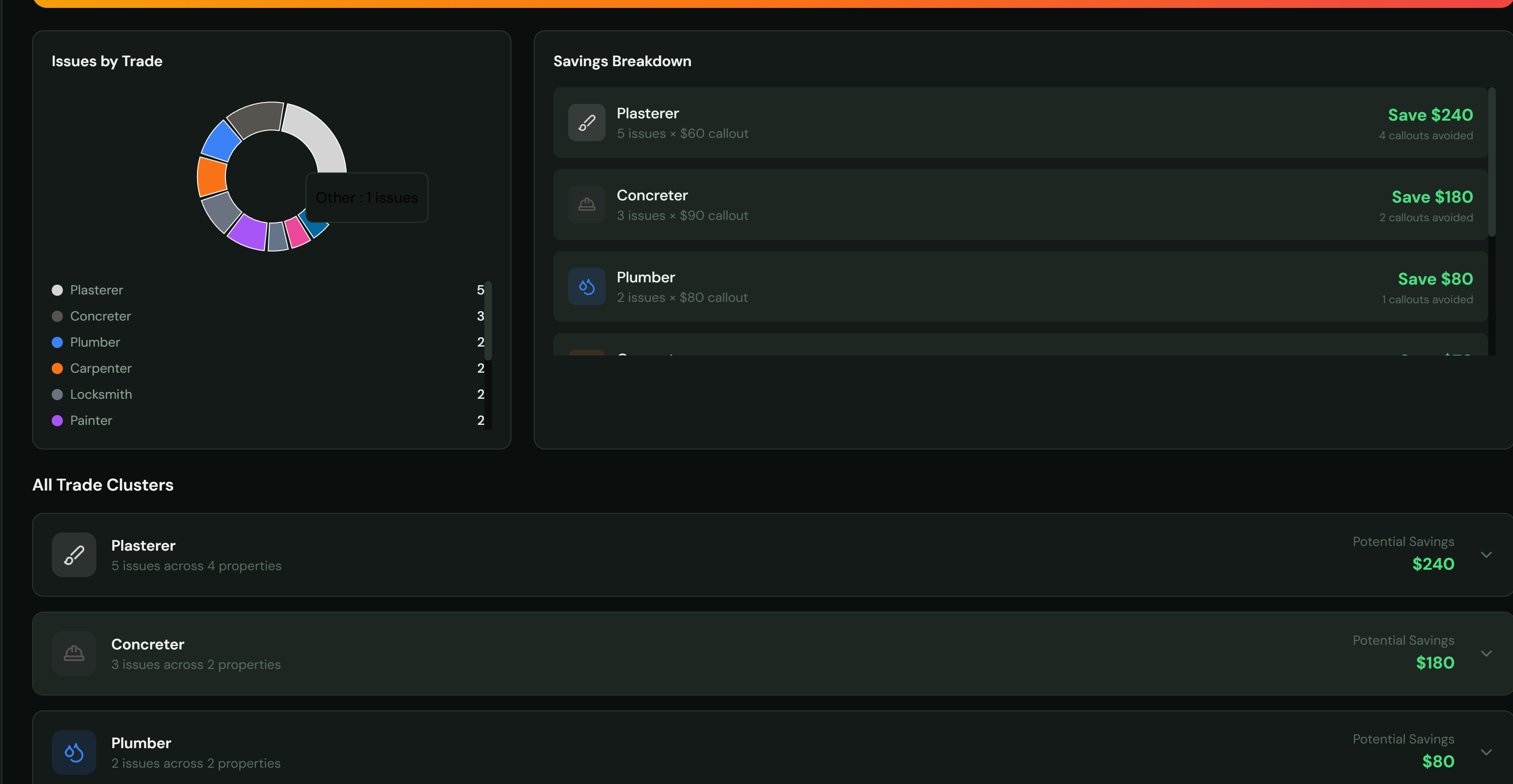This screenshot has height=784, width=1513.
Task: Select the blue Plumber legend dot
Action: 57,342
